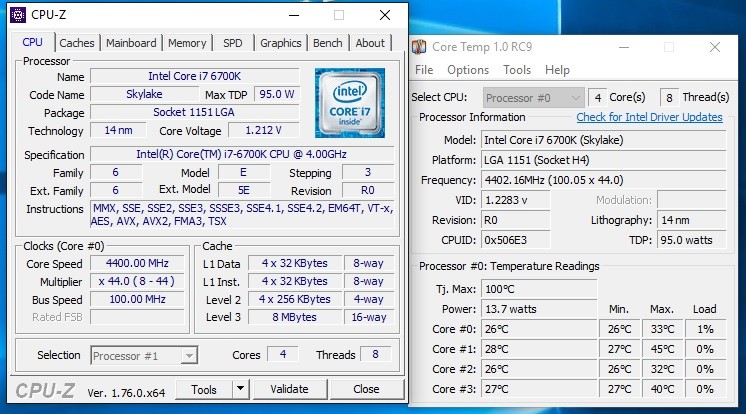Image resolution: width=746 pixels, height=414 pixels.
Task: Click the Lithography value '14 nm'
Action: (x=692, y=220)
